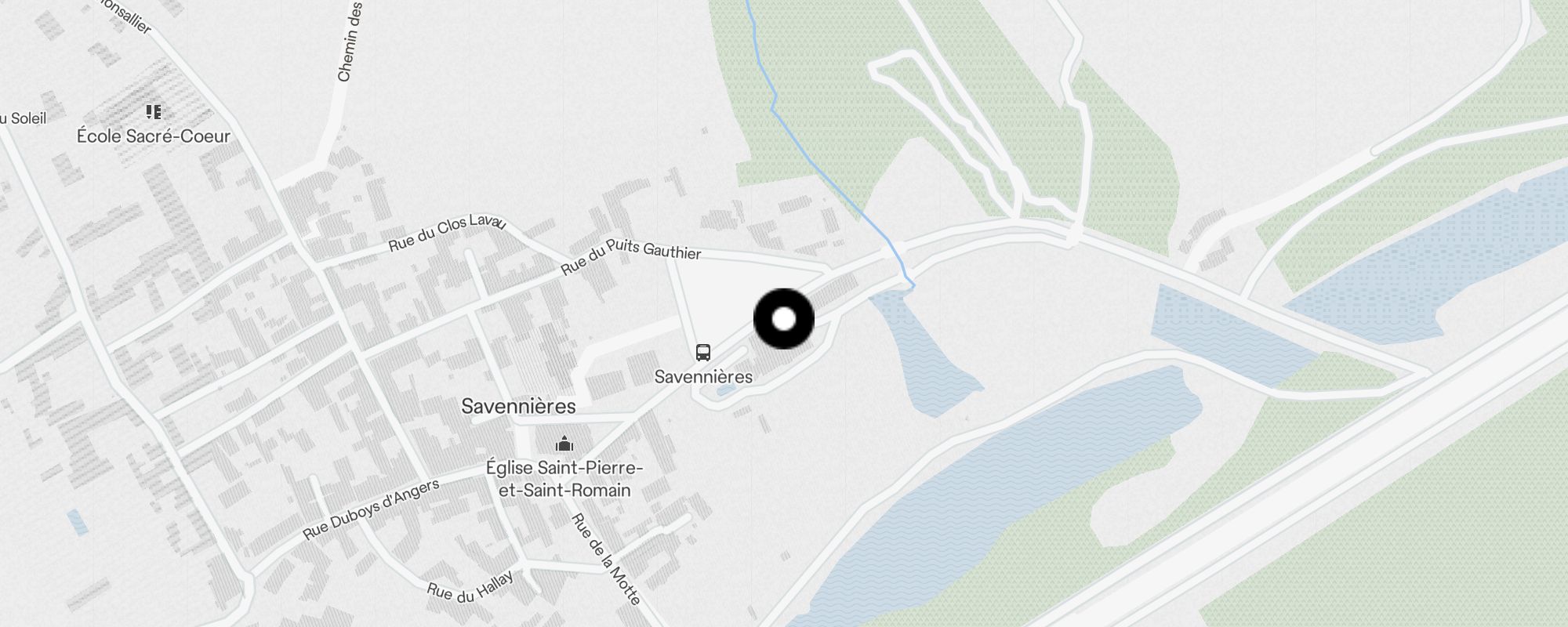Select the Savennières bus stop icon
Viewport: 1568px width, 627px height.
(x=703, y=353)
